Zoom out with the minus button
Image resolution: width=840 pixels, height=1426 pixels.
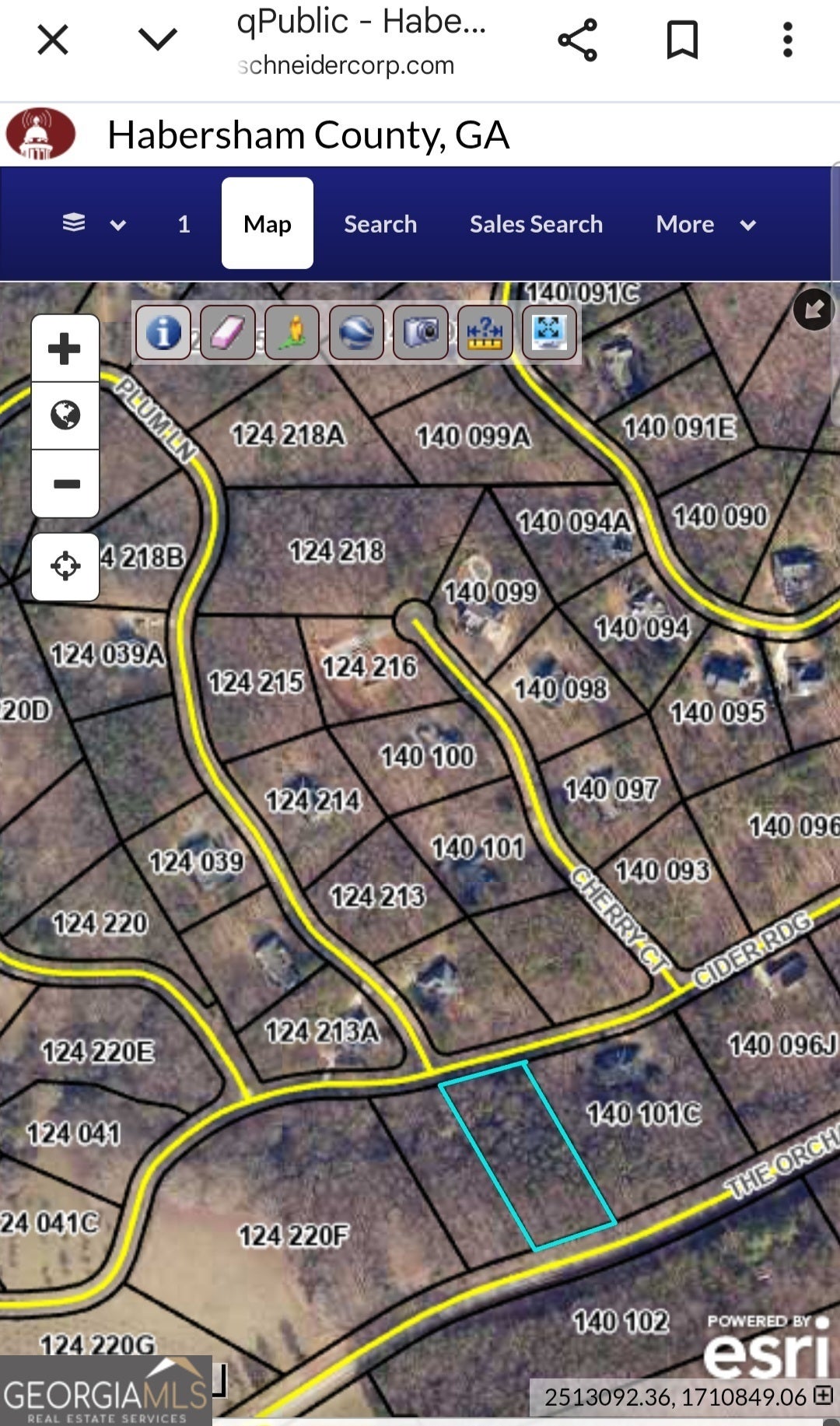65,484
